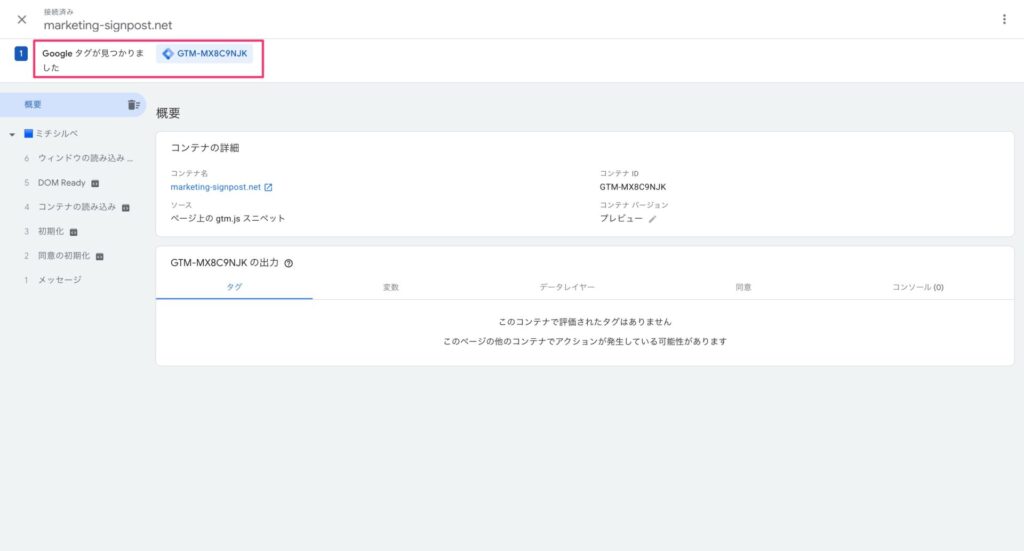Click the external link icon beside container name
The width and height of the screenshot is (1024, 551).
(268, 187)
